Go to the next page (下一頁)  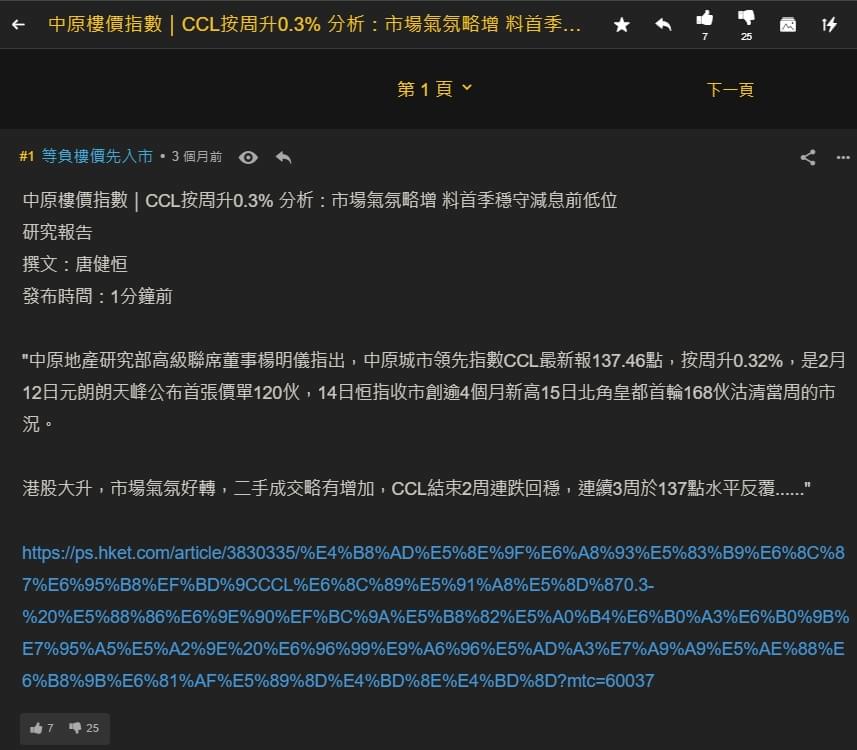click(x=730, y=89)
